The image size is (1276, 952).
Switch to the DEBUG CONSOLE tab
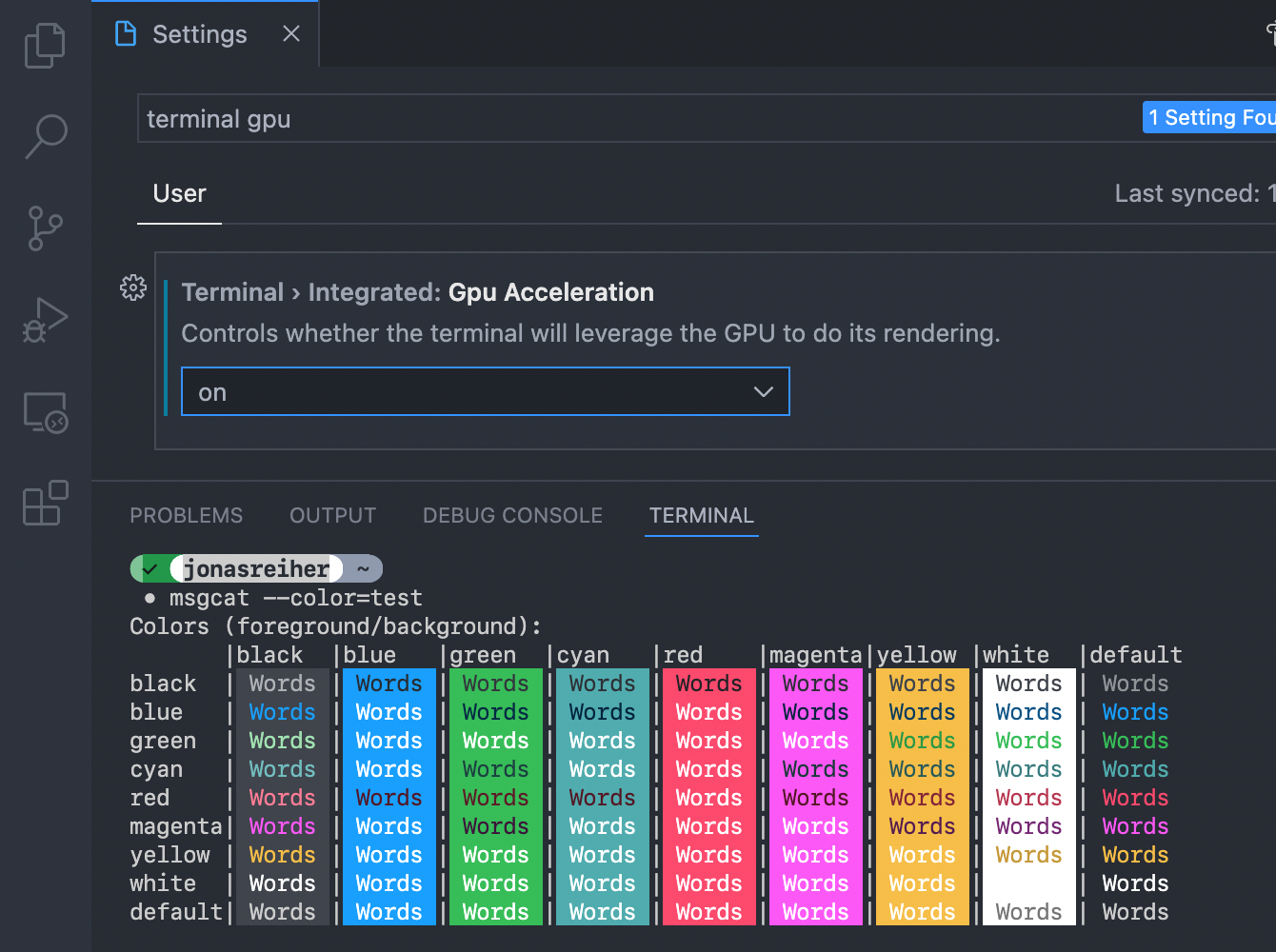click(512, 515)
